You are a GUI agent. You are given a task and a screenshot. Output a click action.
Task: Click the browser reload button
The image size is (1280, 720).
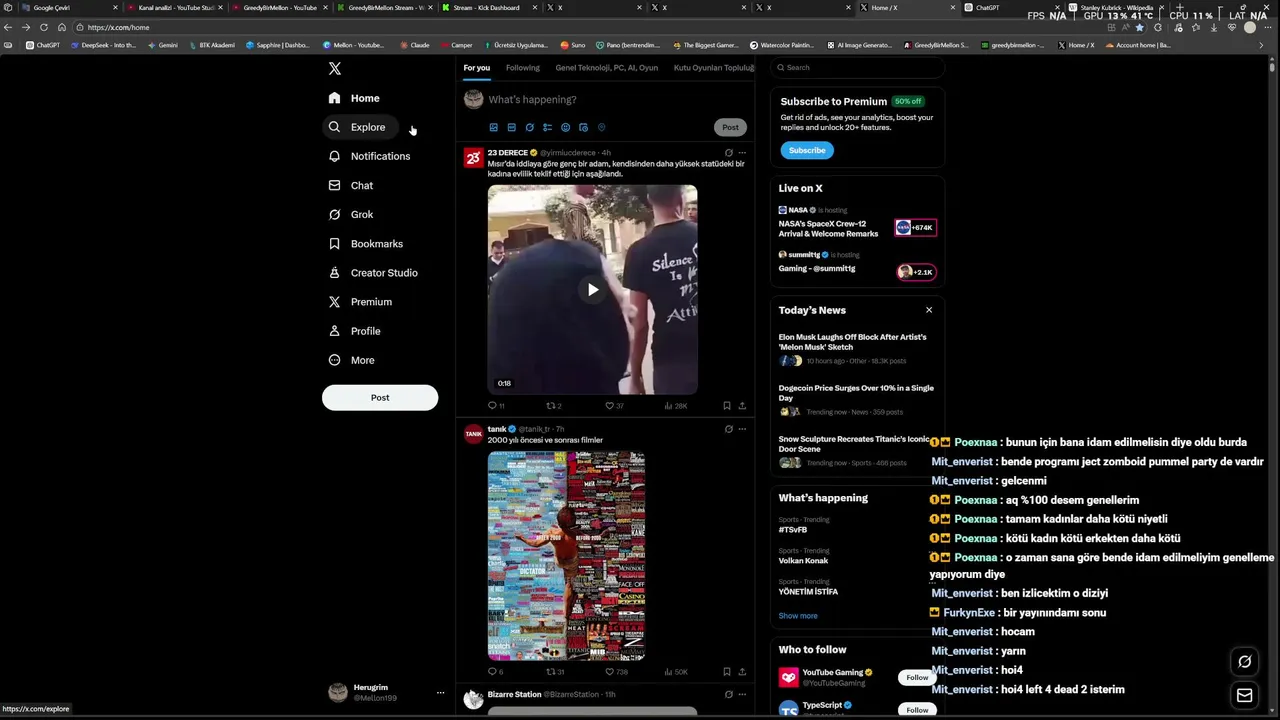click(44, 27)
